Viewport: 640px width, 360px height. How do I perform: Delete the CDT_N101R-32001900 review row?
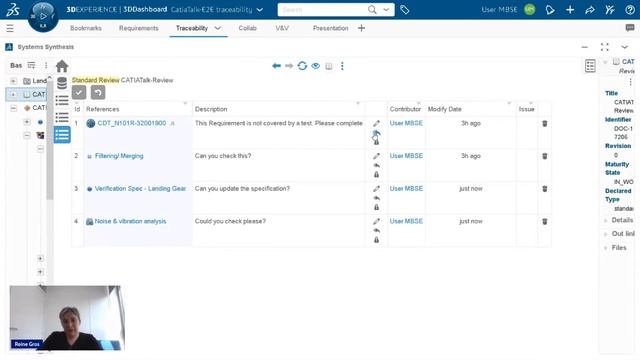click(544, 123)
